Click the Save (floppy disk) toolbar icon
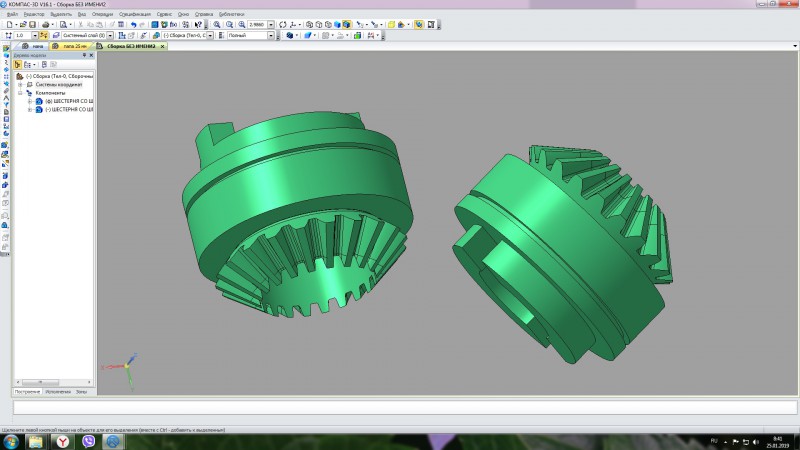Viewport: 800px width, 450px height. 32,24
